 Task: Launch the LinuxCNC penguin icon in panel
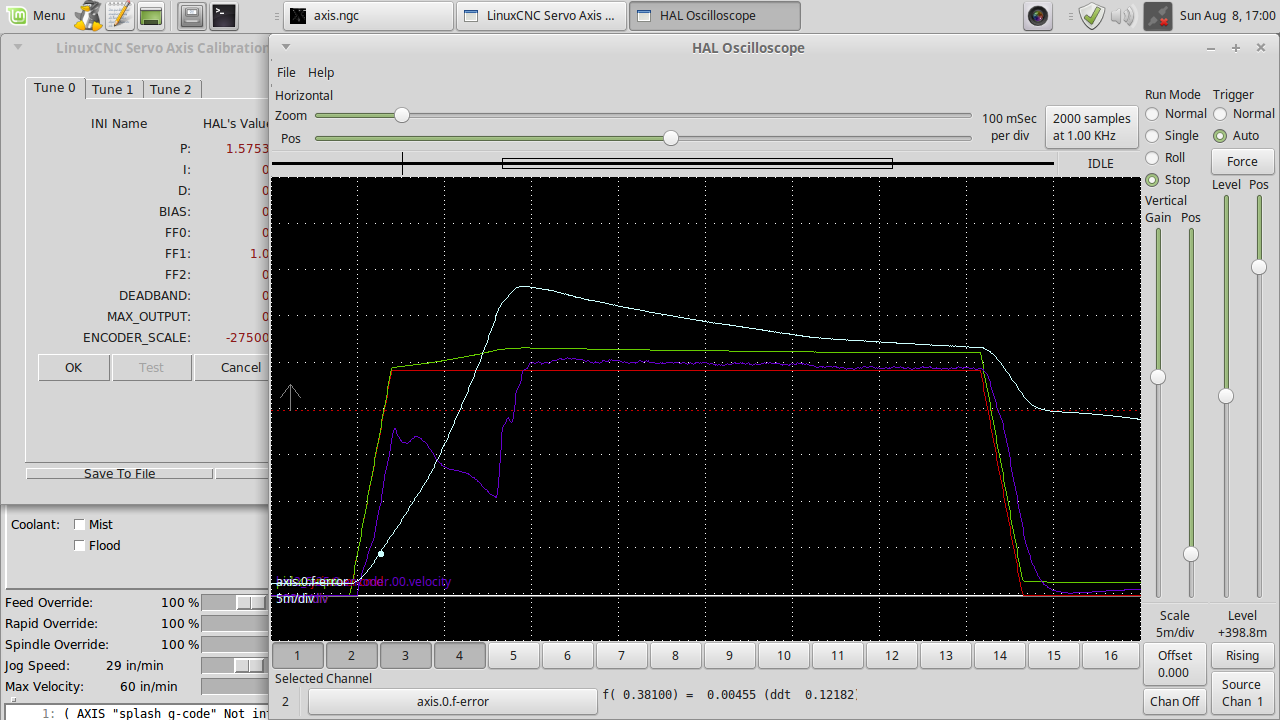[x=88, y=15]
